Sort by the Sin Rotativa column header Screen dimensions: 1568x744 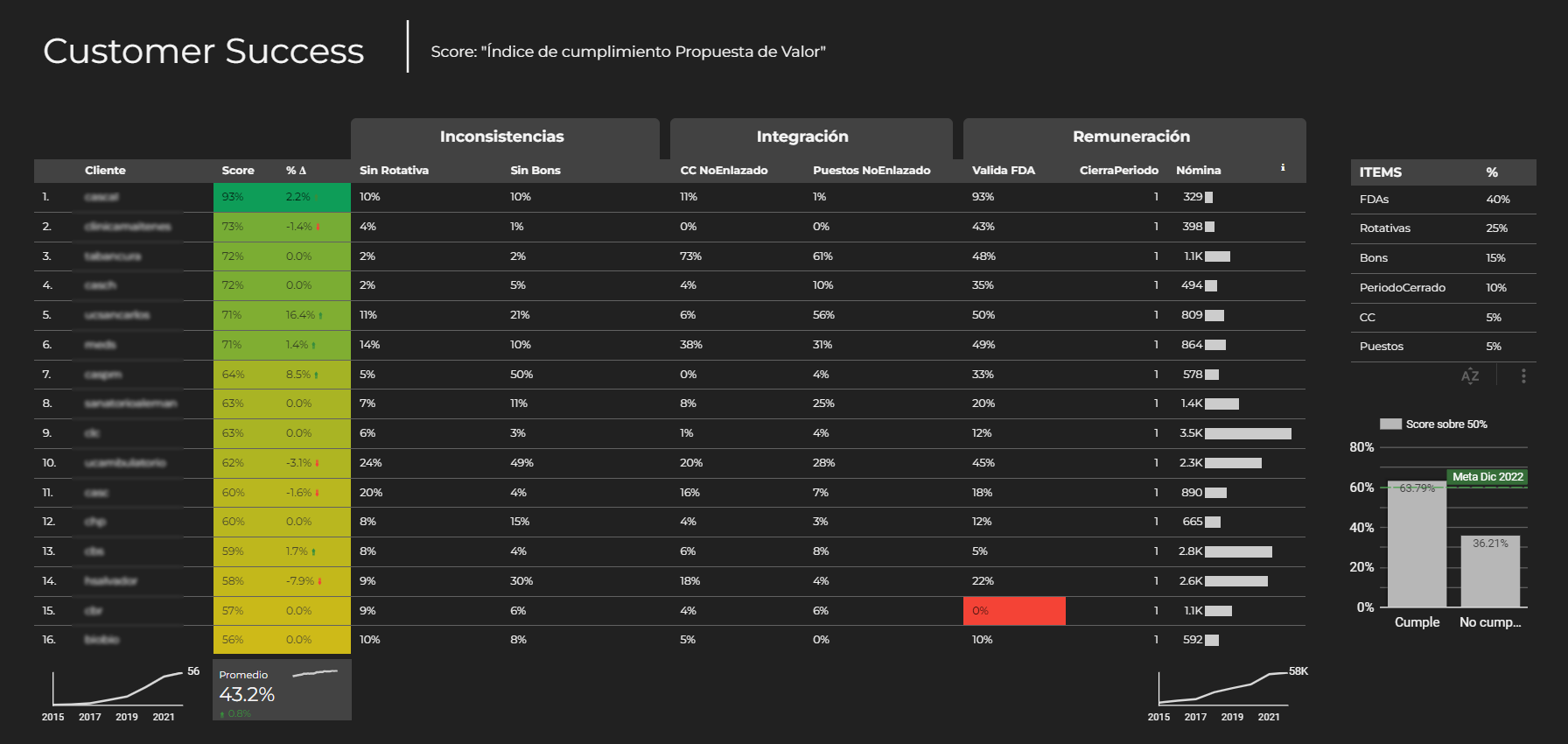point(394,171)
